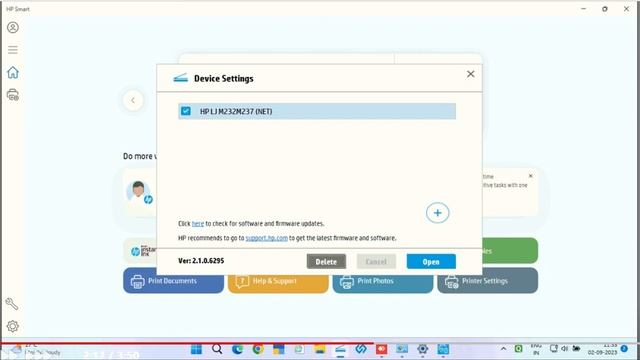Launch Microsoft Edge from taskbar
The height and width of the screenshot is (360, 640).
click(x=238, y=349)
